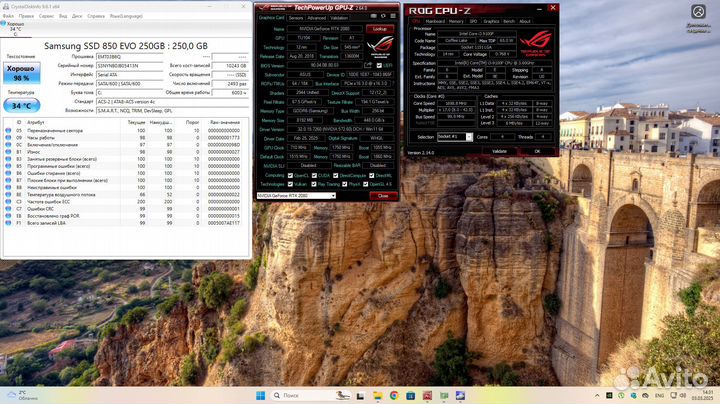Click weather widget on taskbar
The image size is (720, 404).
coord(23,395)
